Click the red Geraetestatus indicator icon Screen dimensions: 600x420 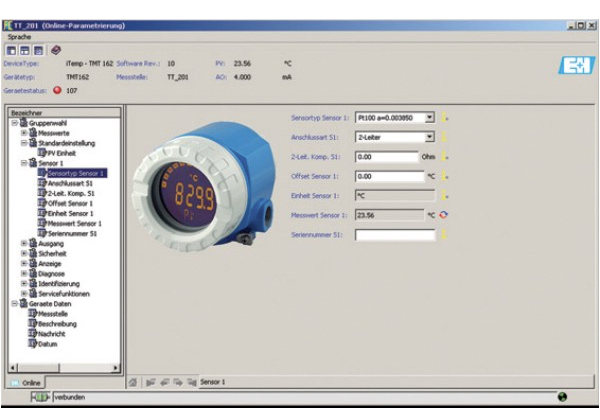click(x=57, y=90)
